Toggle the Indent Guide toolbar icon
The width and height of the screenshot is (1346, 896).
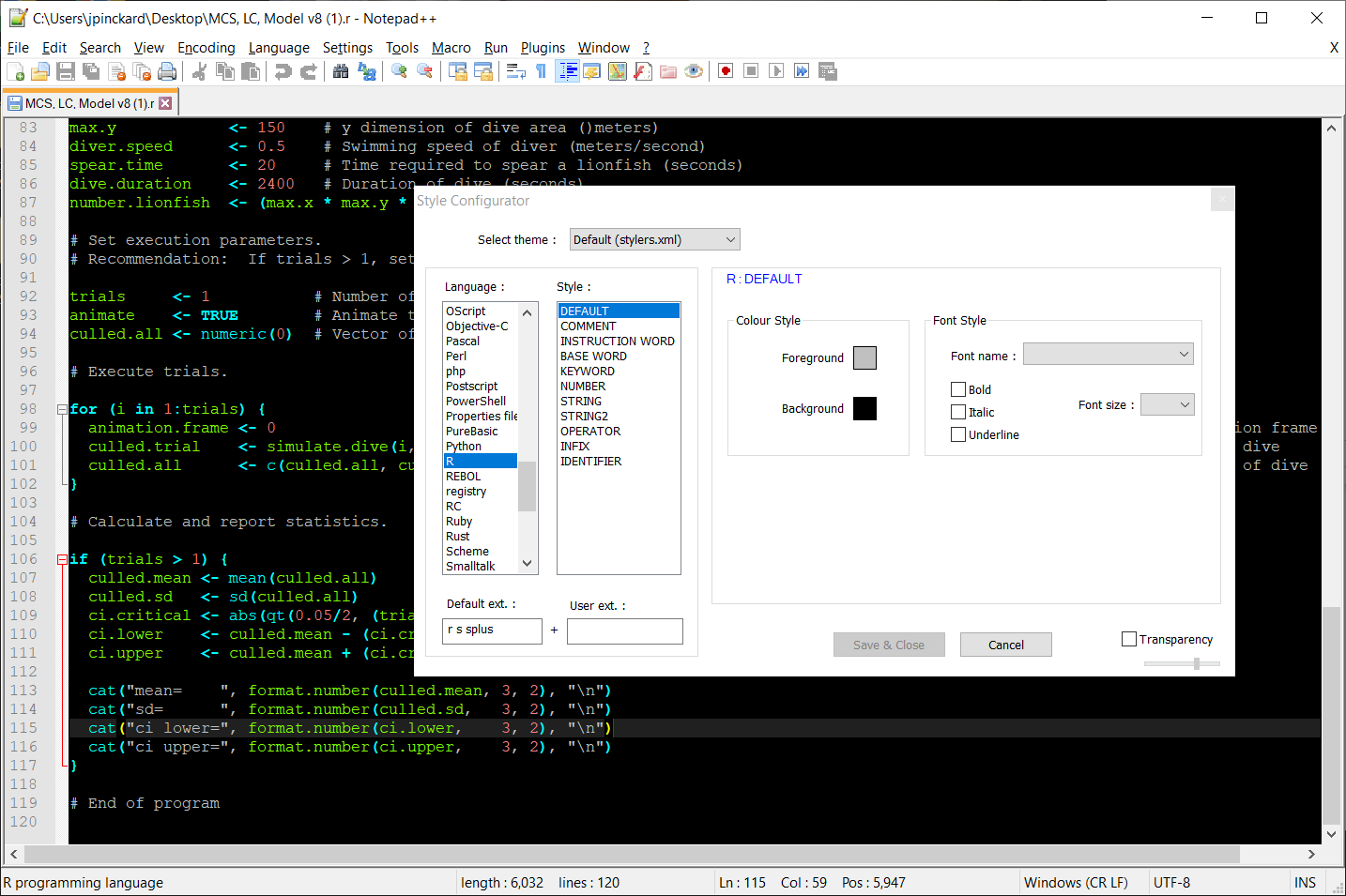tap(567, 71)
